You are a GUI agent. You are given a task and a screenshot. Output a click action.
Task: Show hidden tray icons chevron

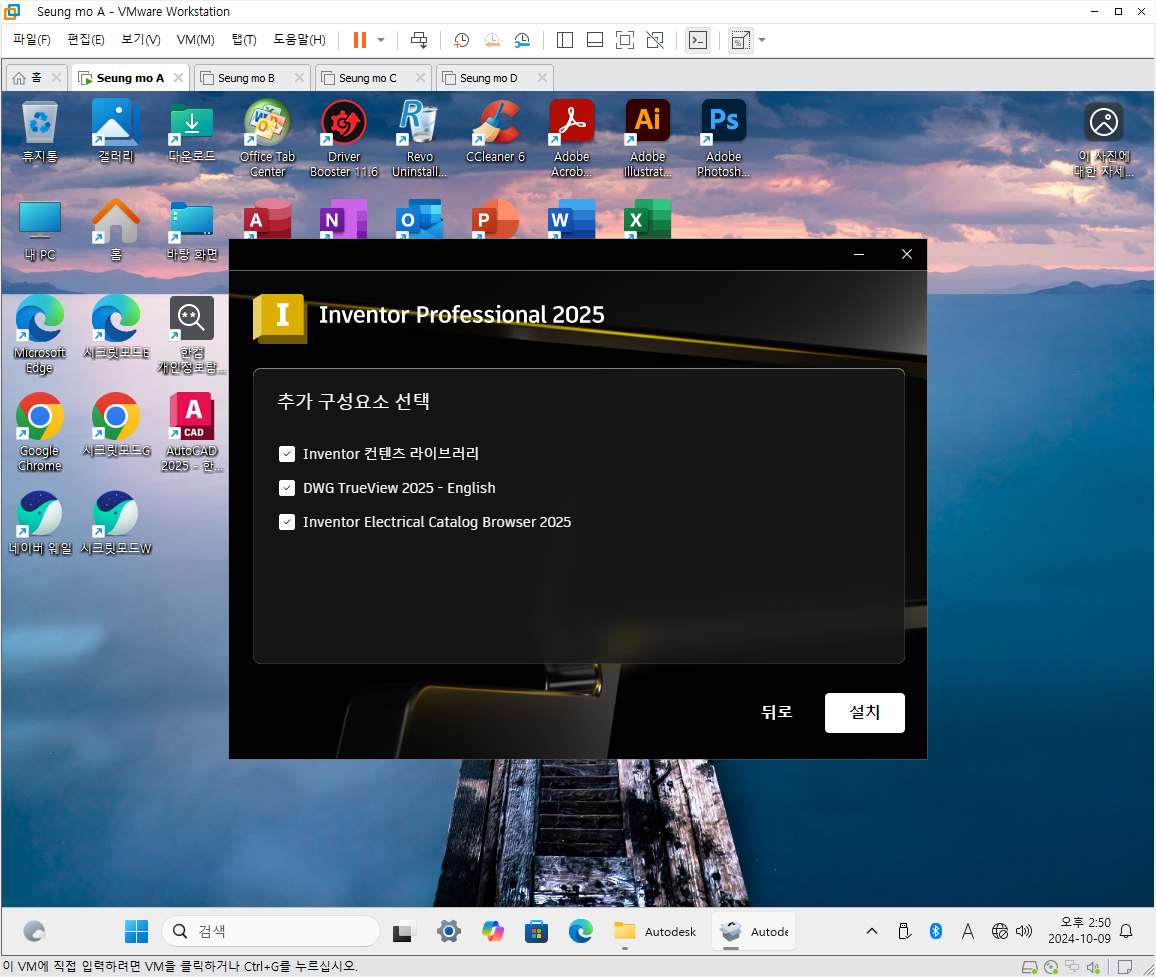point(871,931)
